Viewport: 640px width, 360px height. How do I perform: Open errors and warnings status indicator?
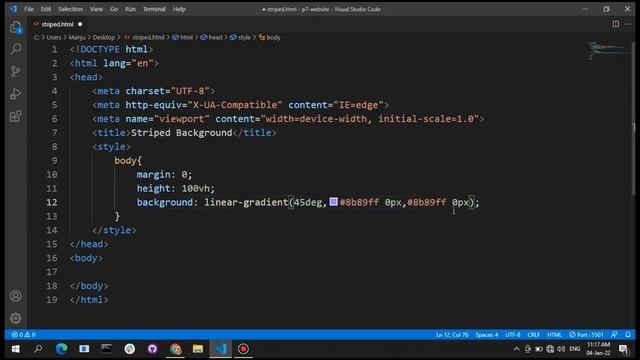[x=23, y=335]
